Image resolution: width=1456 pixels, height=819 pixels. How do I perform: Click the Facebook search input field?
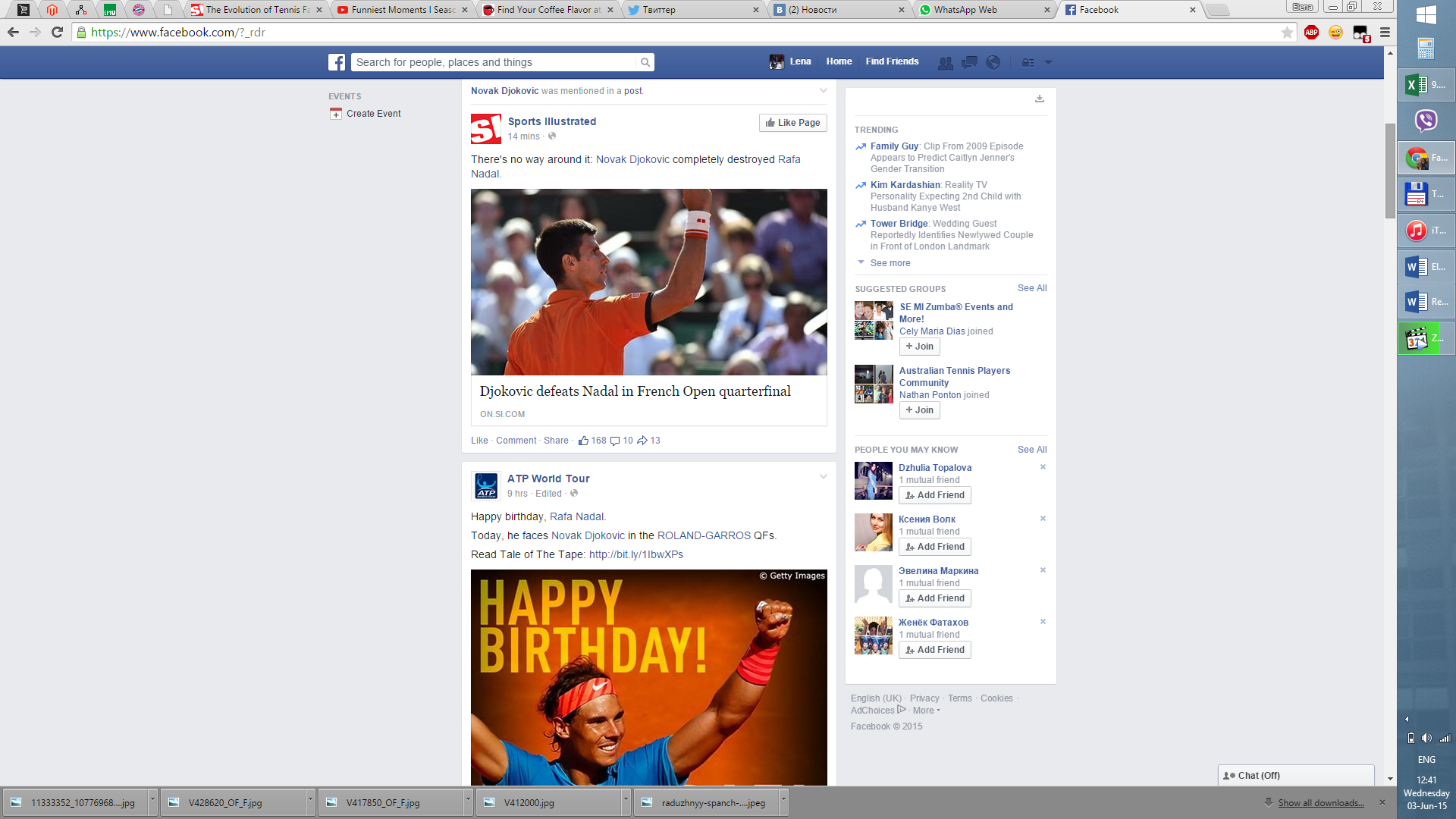pos(494,62)
